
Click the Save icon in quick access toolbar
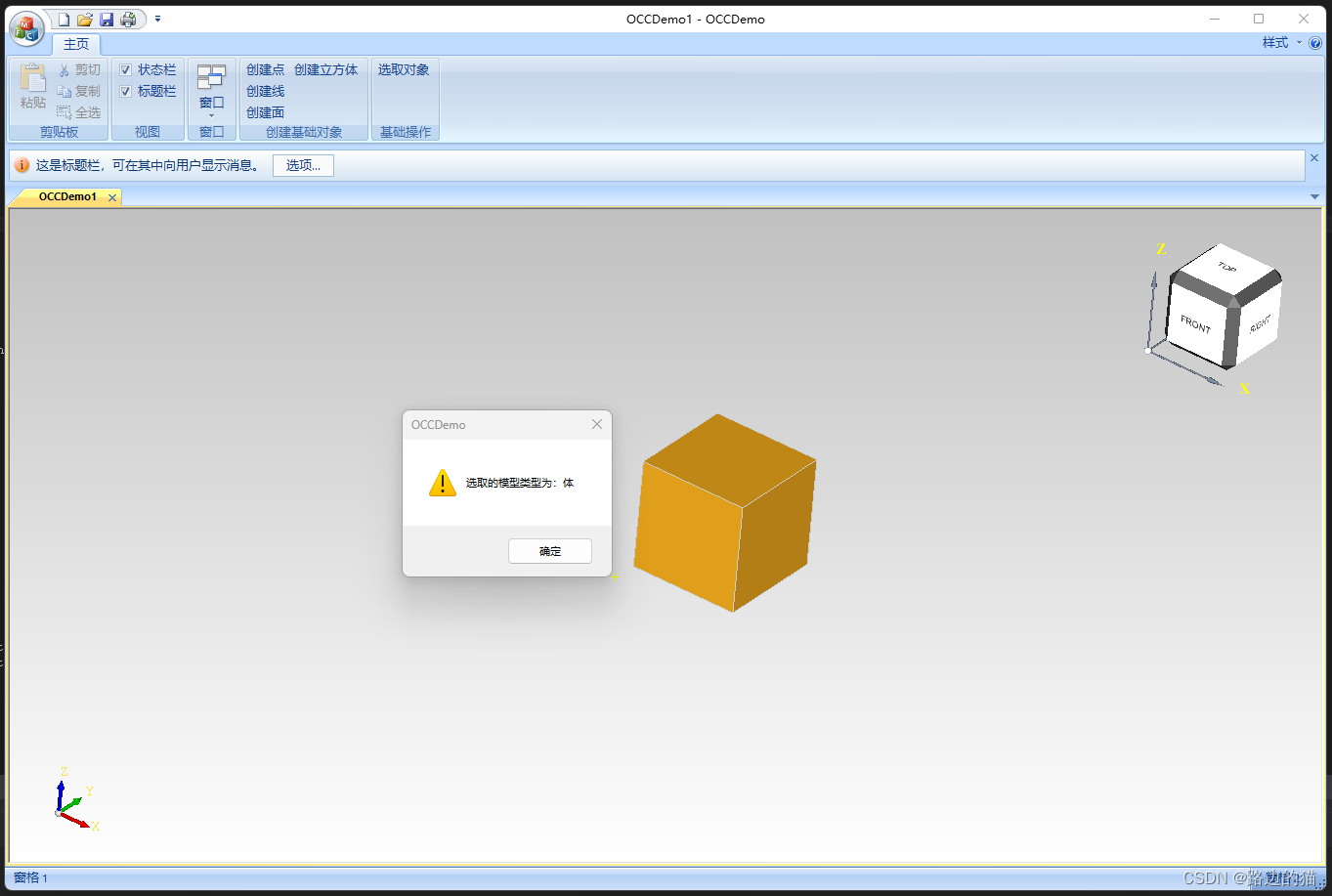pos(106,19)
